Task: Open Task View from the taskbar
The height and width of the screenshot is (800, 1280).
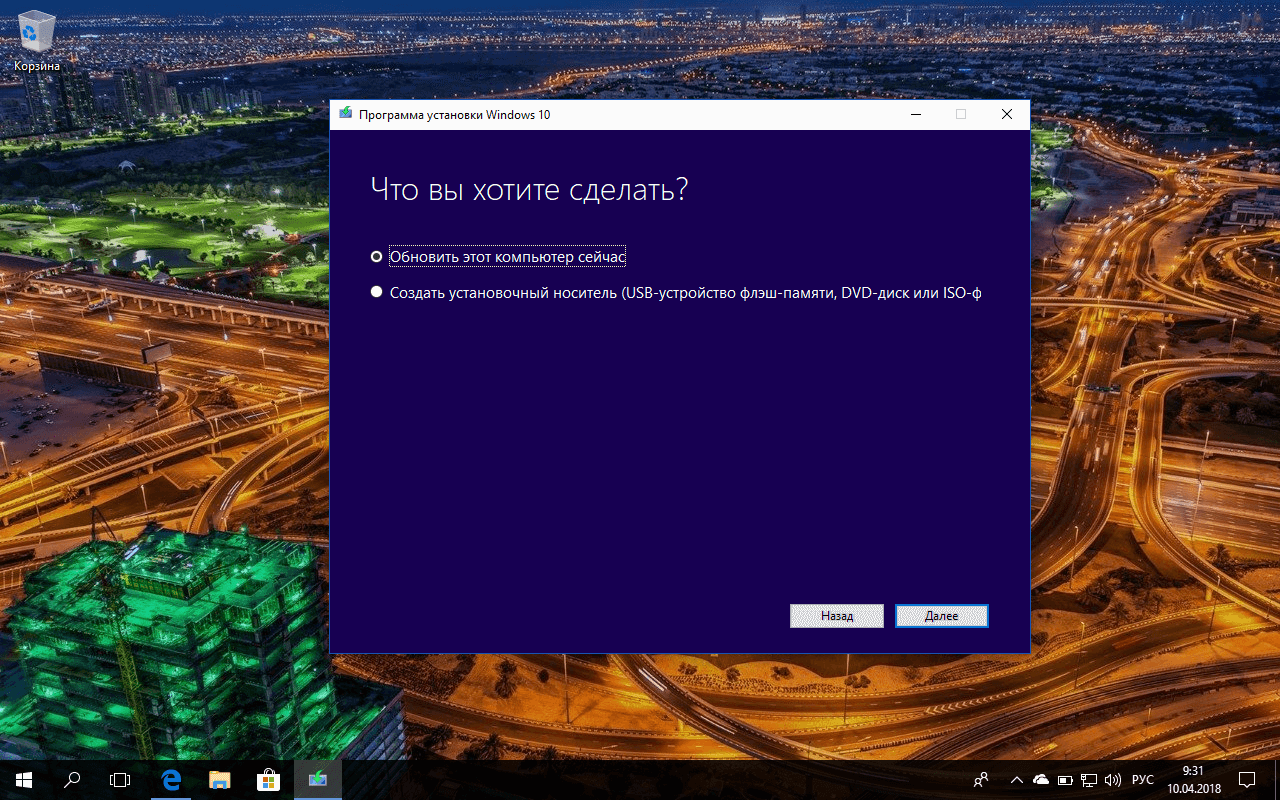Action: [120, 780]
